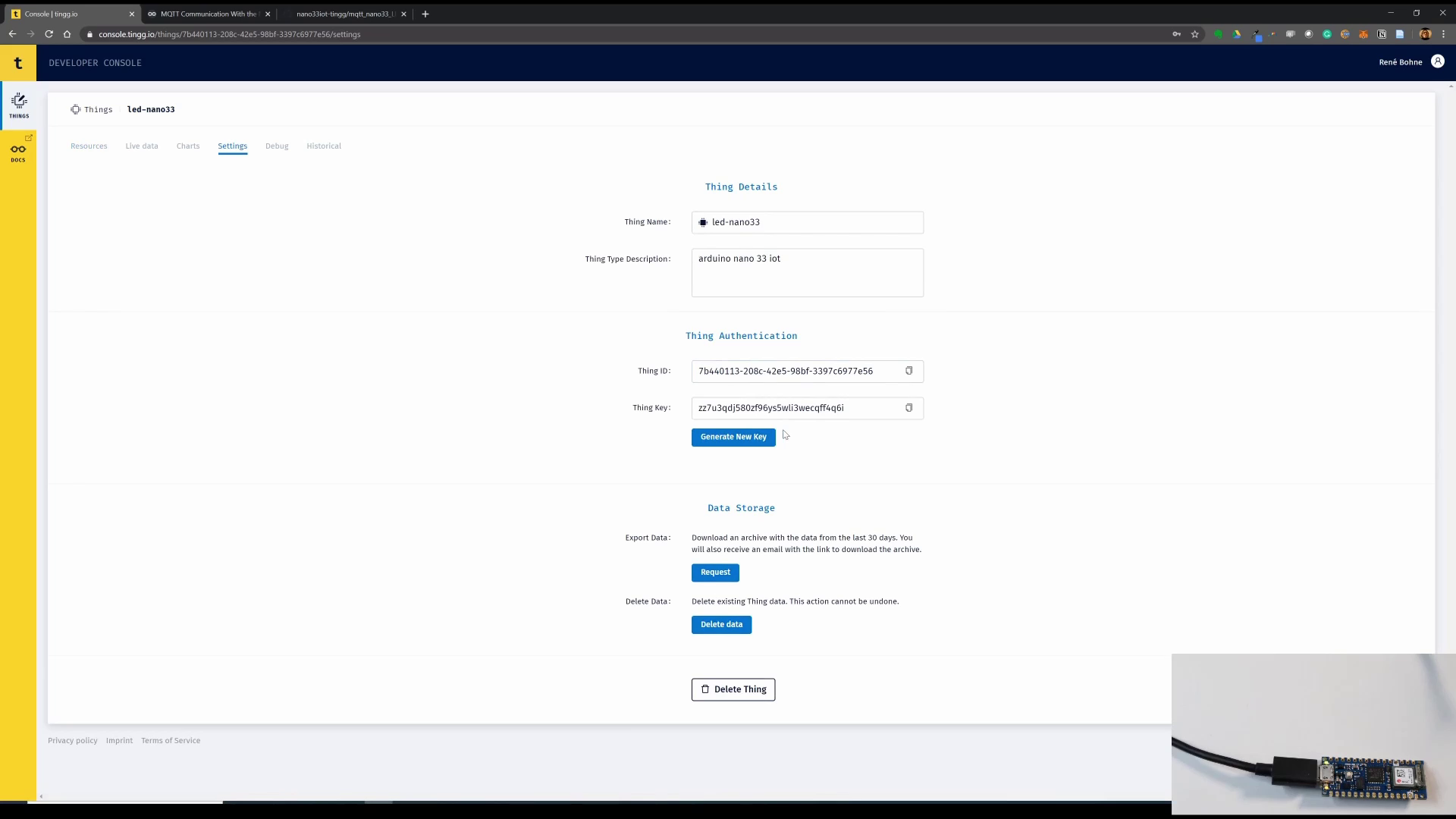Viewport: 1456px width, 819px height.
Task: Open the Privacy policy link
Action: [73, 740]
